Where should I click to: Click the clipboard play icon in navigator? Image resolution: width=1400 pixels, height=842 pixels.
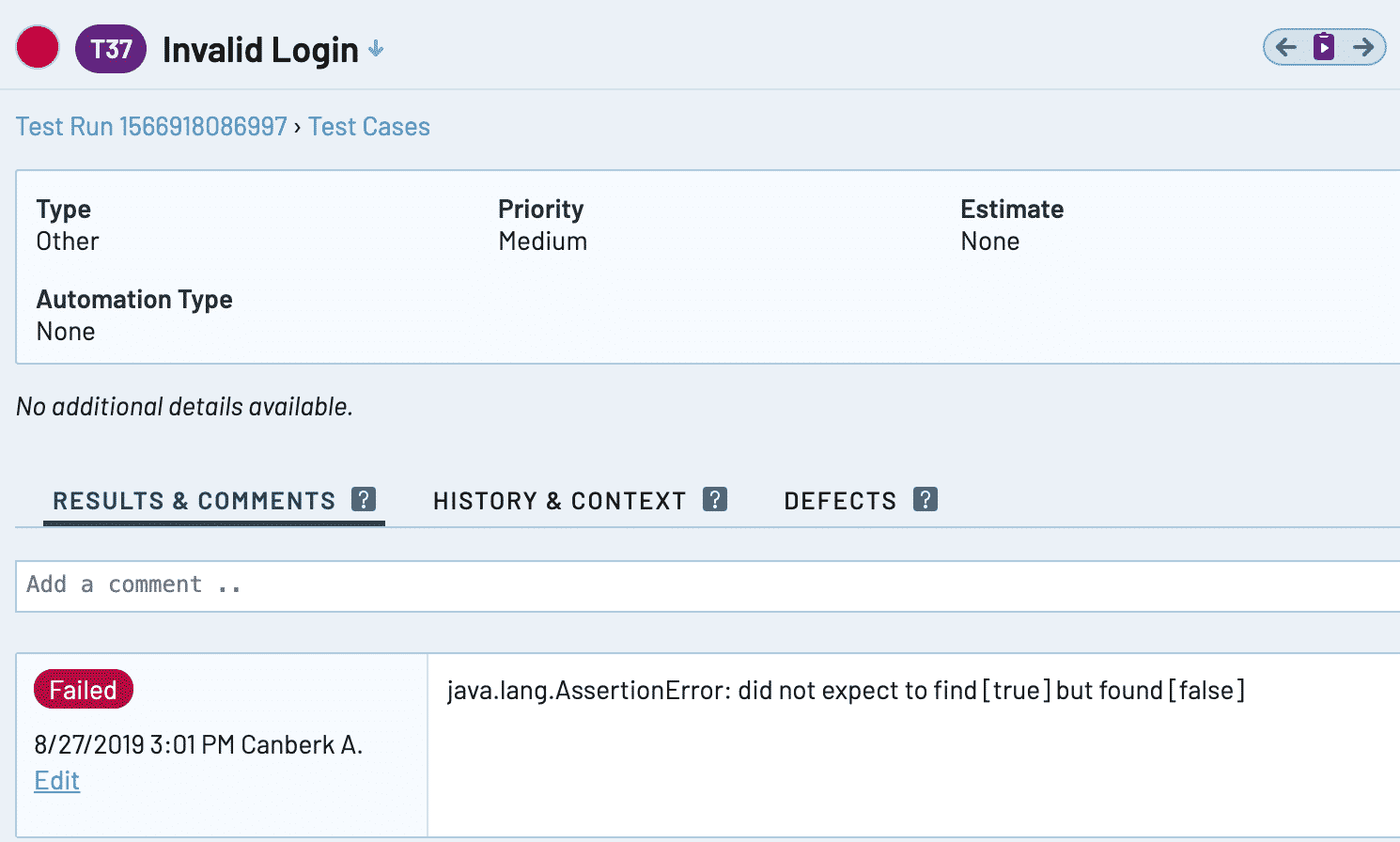click(x=1324, y=47)
